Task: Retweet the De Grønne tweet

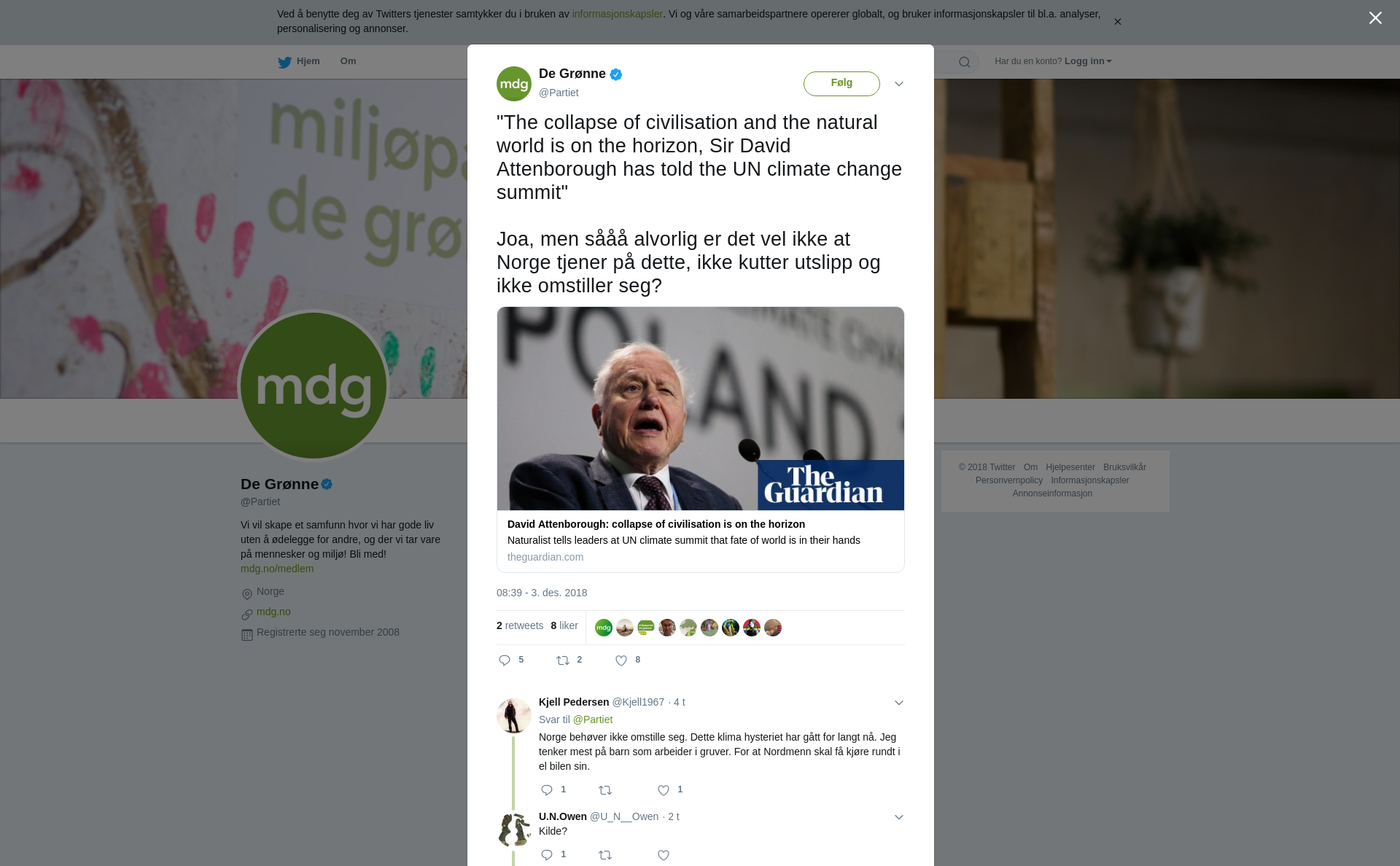Action: click(563, 660)
